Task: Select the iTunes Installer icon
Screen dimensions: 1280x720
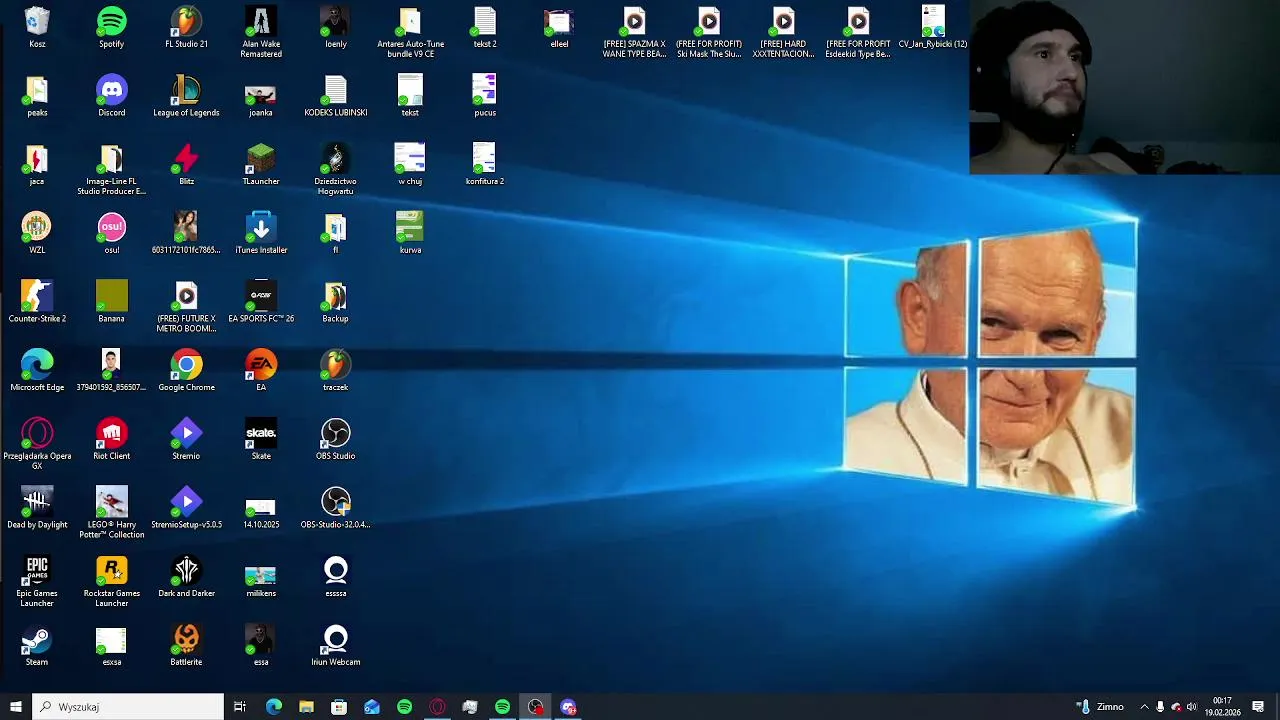Action: click(x=261, y=234)
